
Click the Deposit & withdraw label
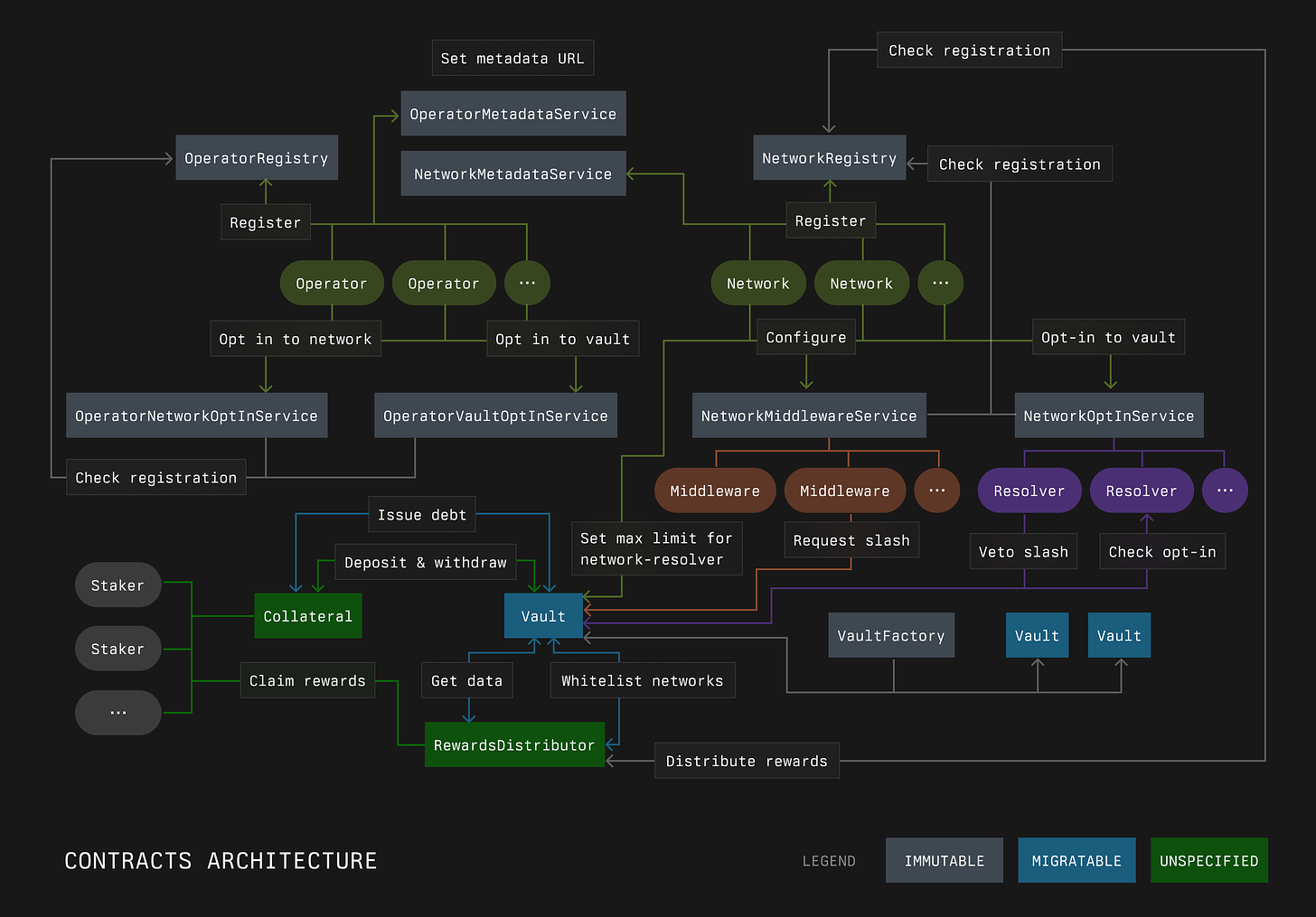[x=426, y=562]
